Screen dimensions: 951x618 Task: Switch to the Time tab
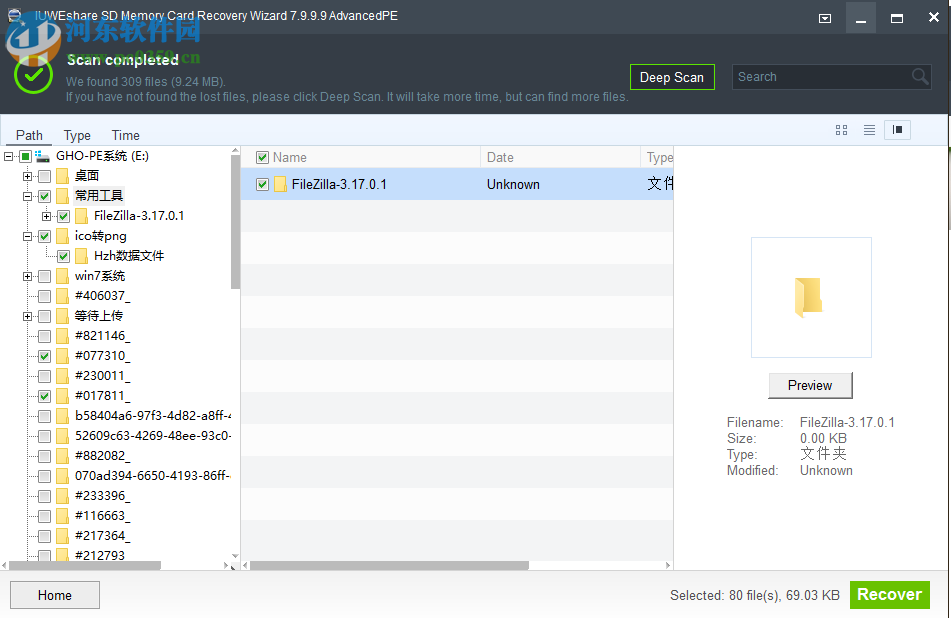[125, 135]
